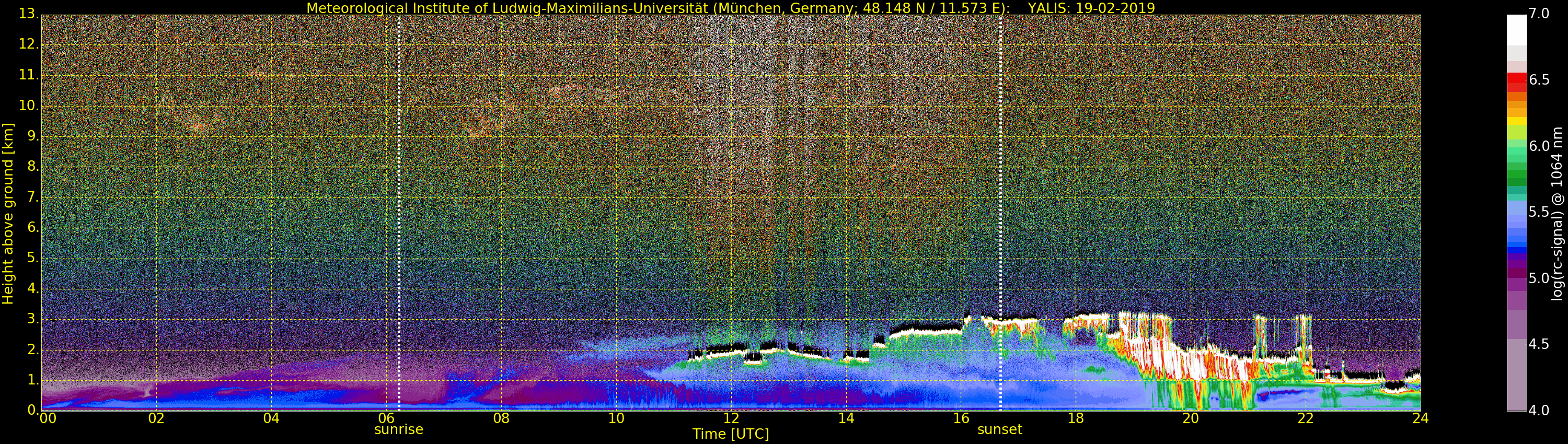The width and height of the screenshot is (1568, 444).
Task: Click the x-axis tick label '22'
Action: [1306, 418]
